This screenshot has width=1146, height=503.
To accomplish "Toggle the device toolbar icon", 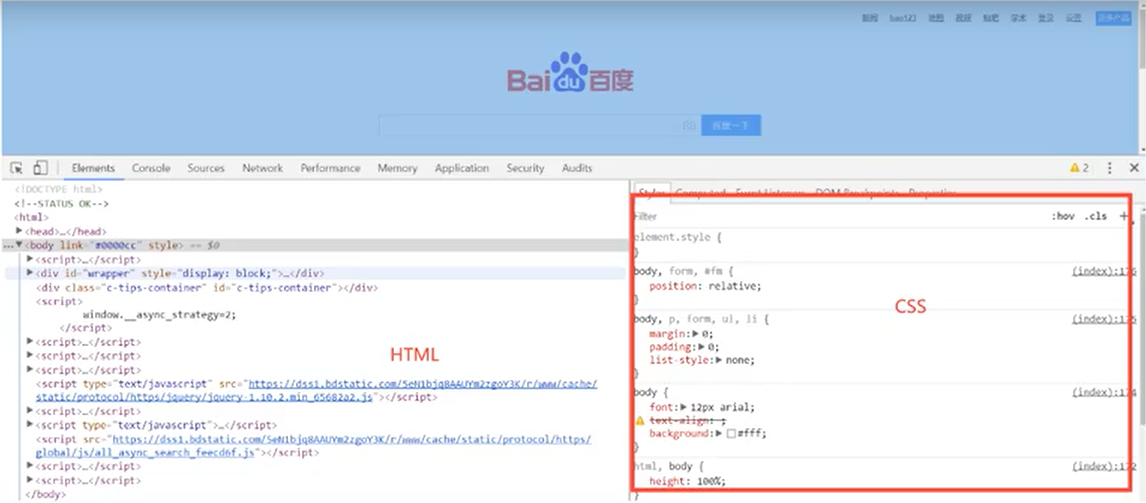I will point(40,167).
